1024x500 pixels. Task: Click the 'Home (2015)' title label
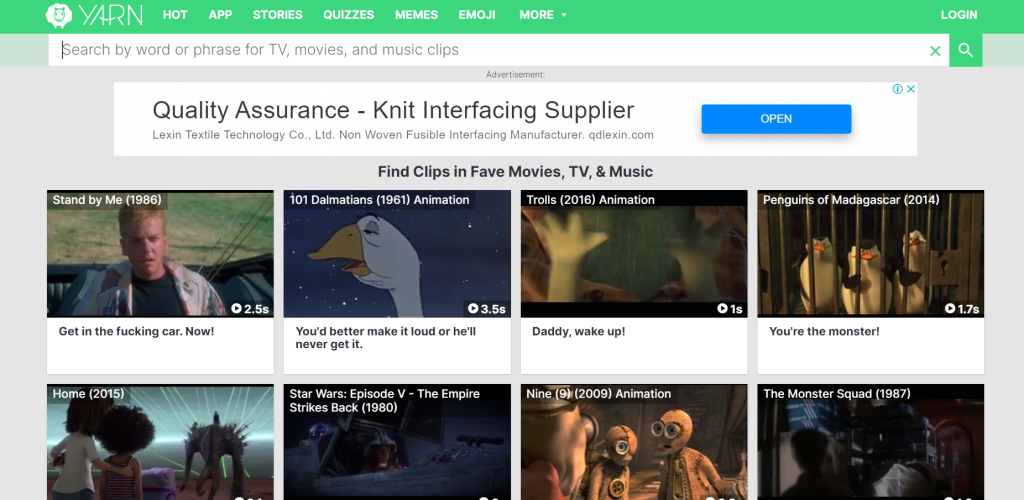tap(88, 394)
